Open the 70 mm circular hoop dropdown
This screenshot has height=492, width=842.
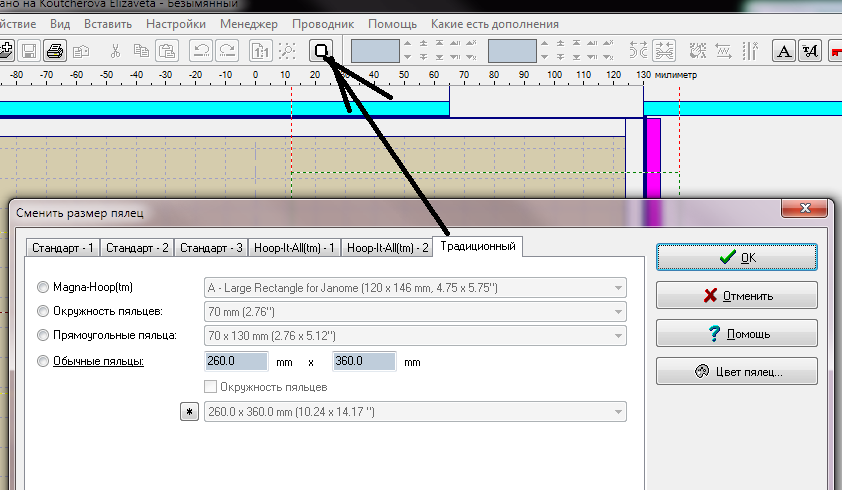click(415, 311)
